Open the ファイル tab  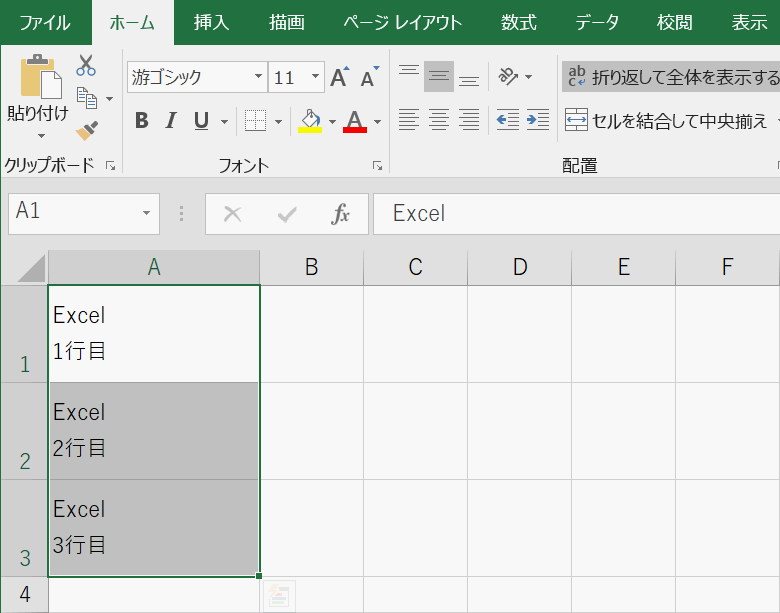[x=45, y=22]
